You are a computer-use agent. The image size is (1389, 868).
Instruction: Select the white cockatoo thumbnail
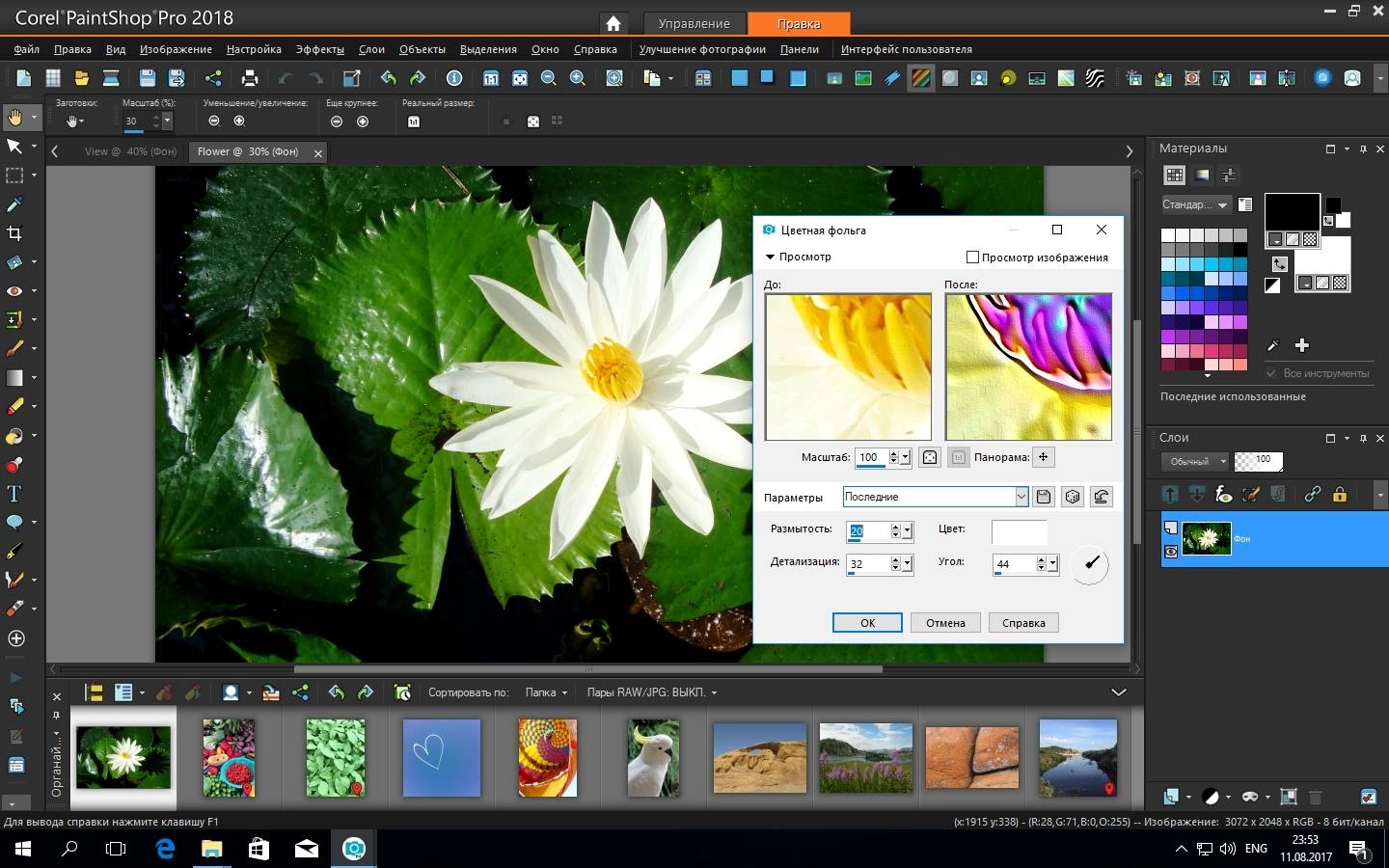click(x=654, y=757)
